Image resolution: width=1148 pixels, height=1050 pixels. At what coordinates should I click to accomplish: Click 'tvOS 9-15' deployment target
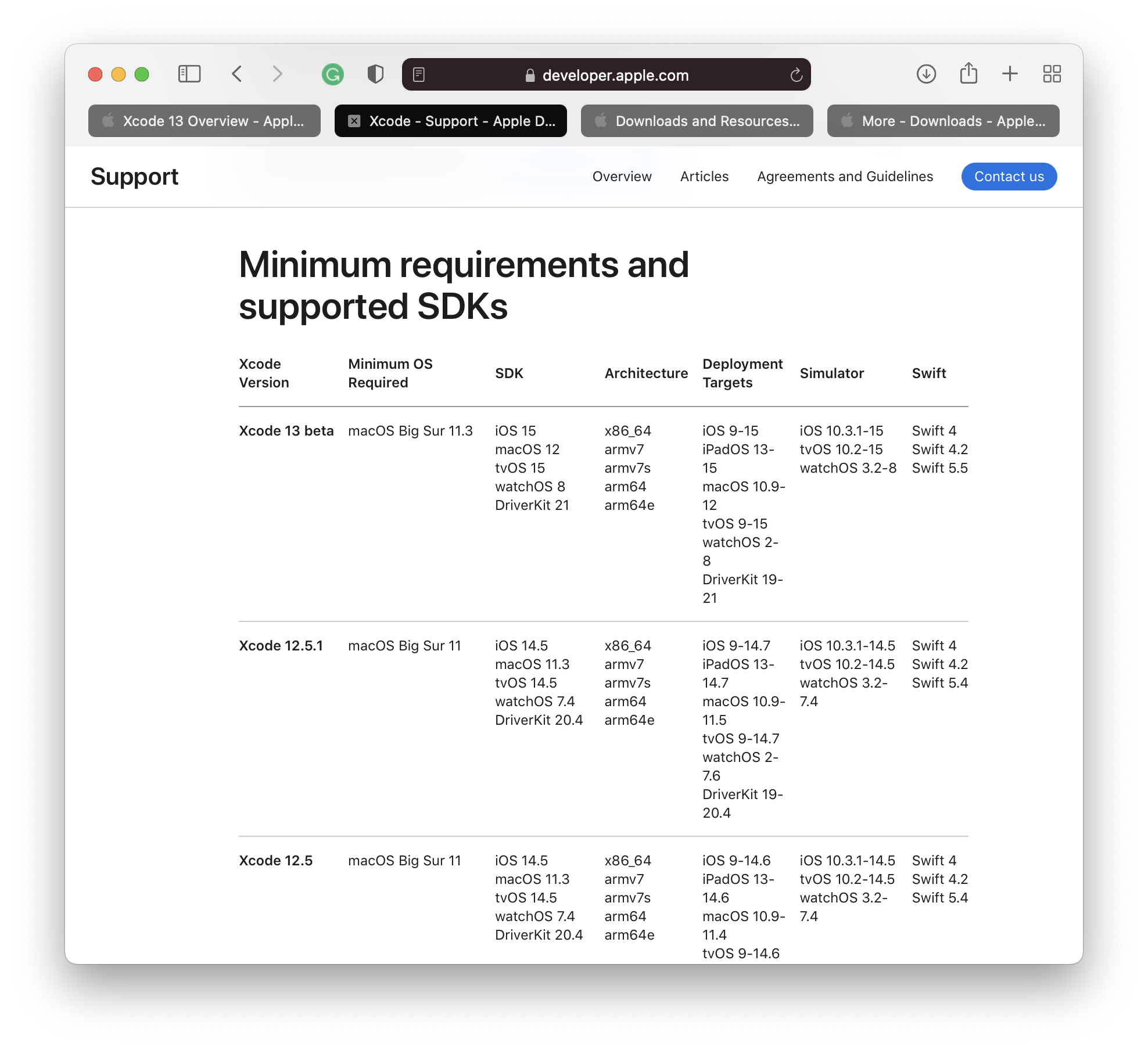point(735,524)
